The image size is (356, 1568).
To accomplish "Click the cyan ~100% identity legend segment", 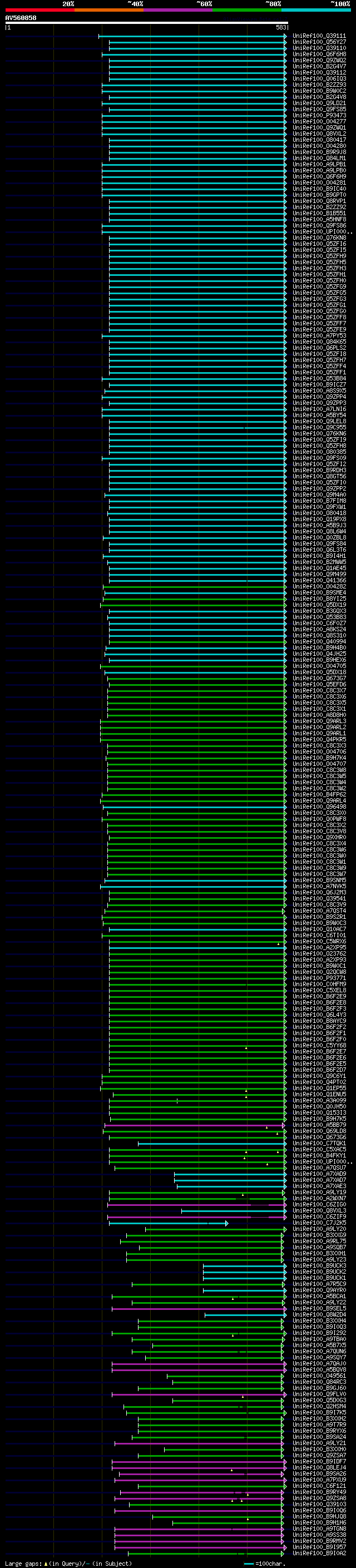I will click(x=317, y=10).
